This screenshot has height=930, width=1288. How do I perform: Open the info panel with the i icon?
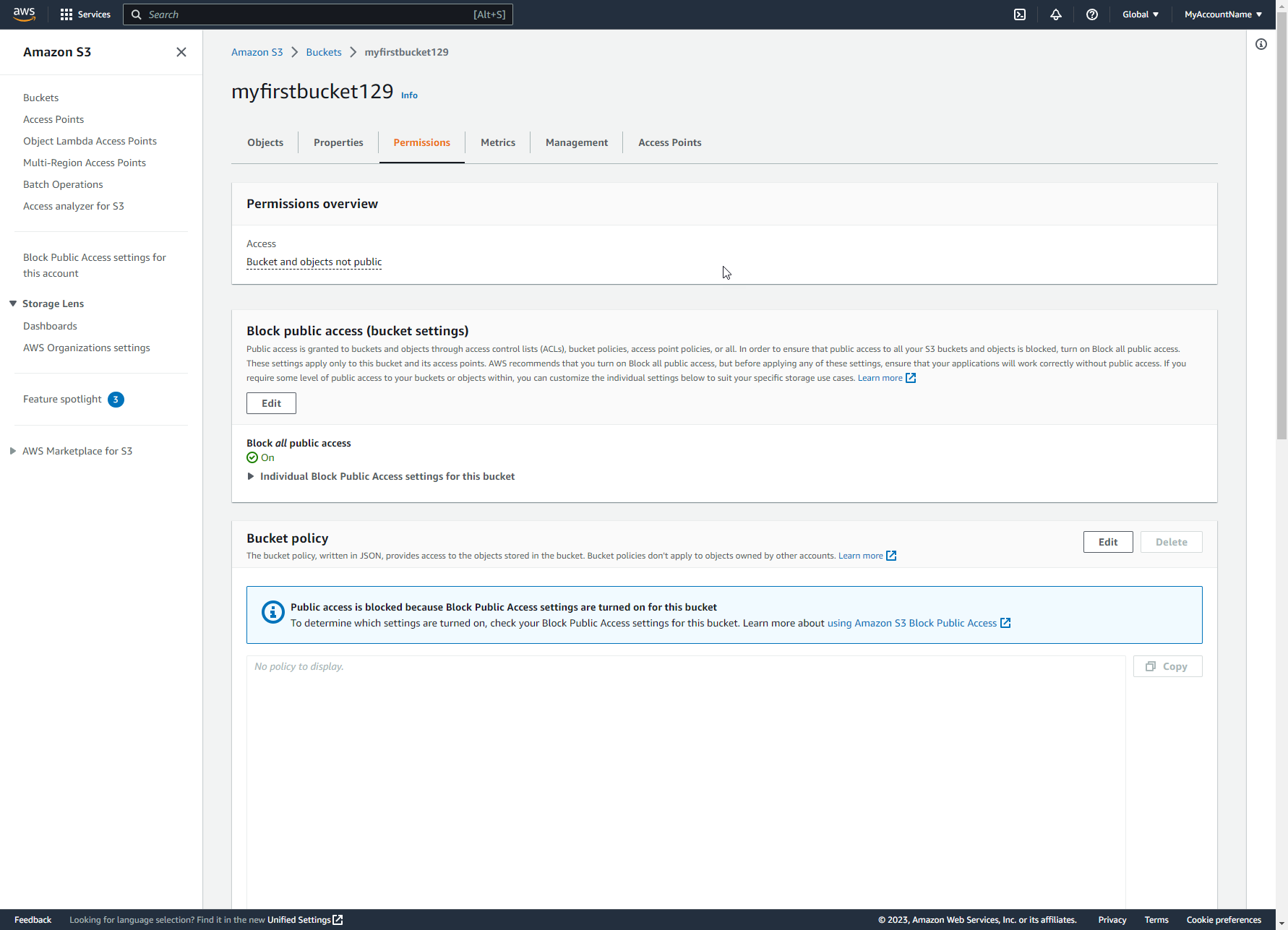click(1261, 44)
